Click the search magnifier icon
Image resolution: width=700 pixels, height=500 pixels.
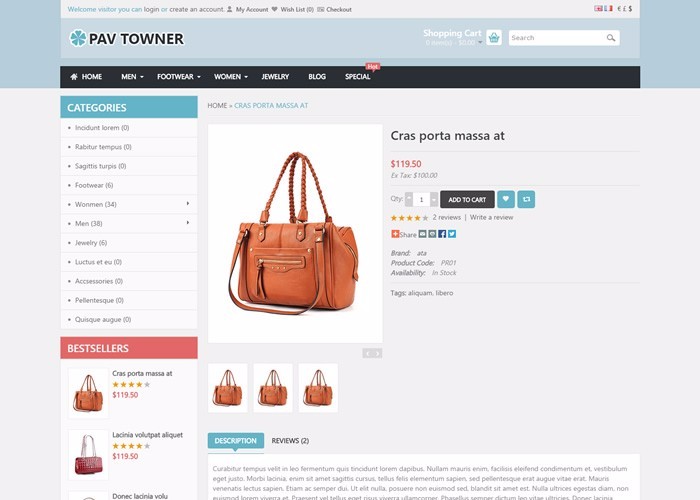click(x=611, y=38)
